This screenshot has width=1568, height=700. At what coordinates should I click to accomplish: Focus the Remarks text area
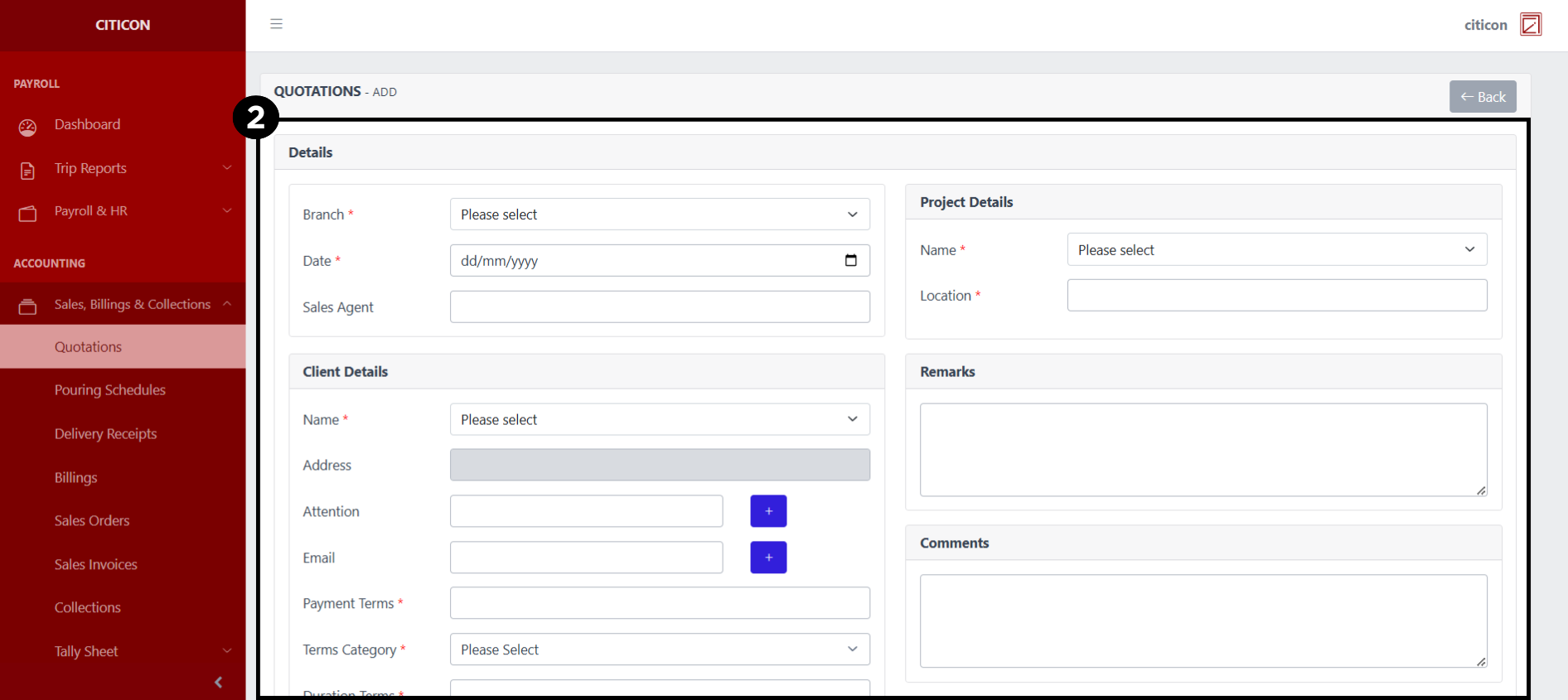click(1203, 450)
